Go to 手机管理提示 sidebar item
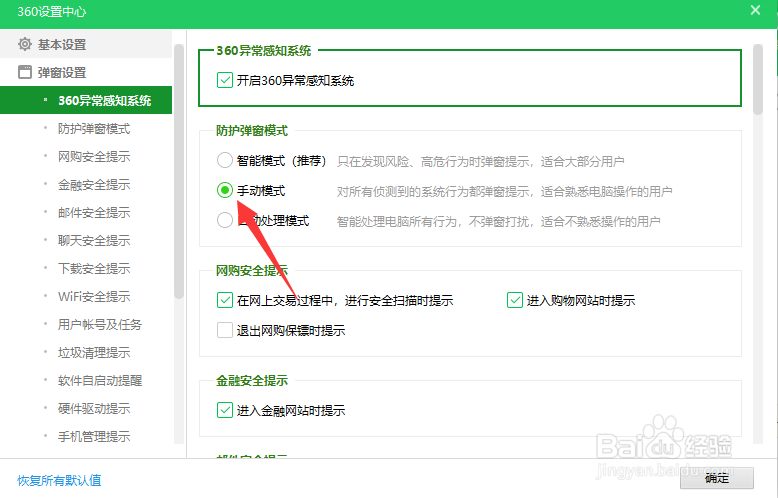The height and width of the screenshot is (498, 778). (94, 436)
